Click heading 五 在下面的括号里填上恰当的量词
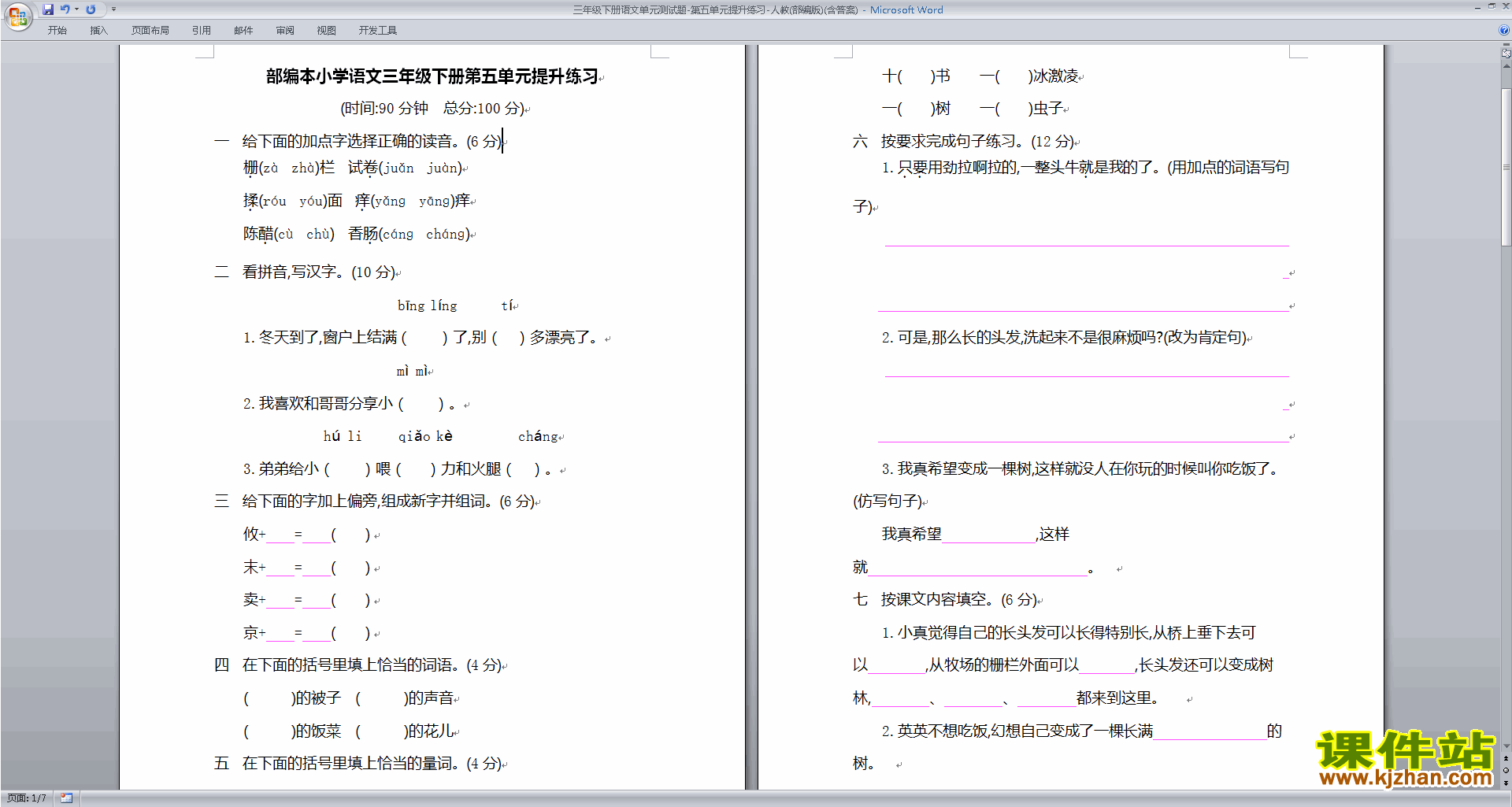 point(358,764)
